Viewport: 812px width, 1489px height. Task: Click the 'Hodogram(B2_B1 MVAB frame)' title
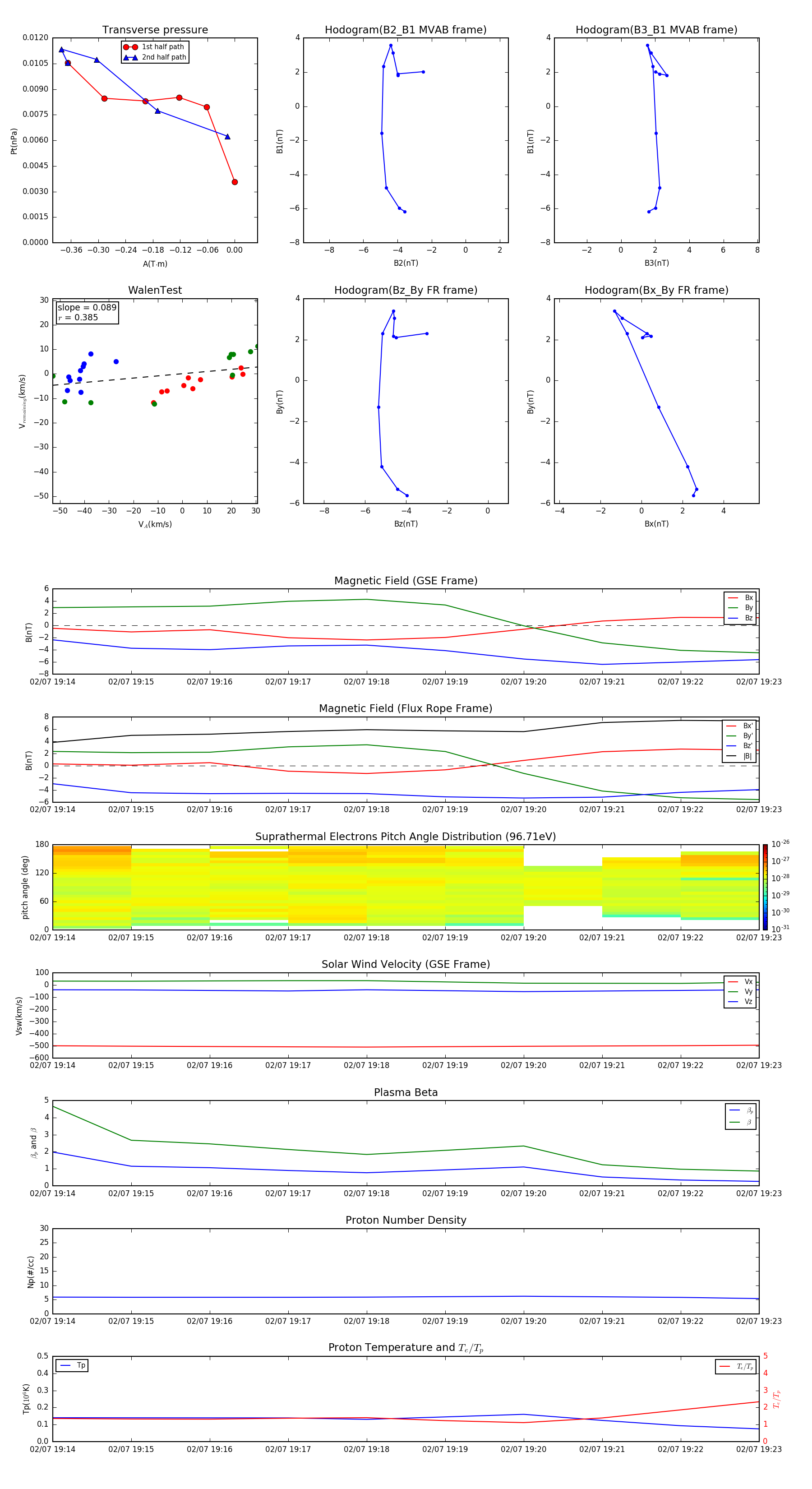pos(406,30)
